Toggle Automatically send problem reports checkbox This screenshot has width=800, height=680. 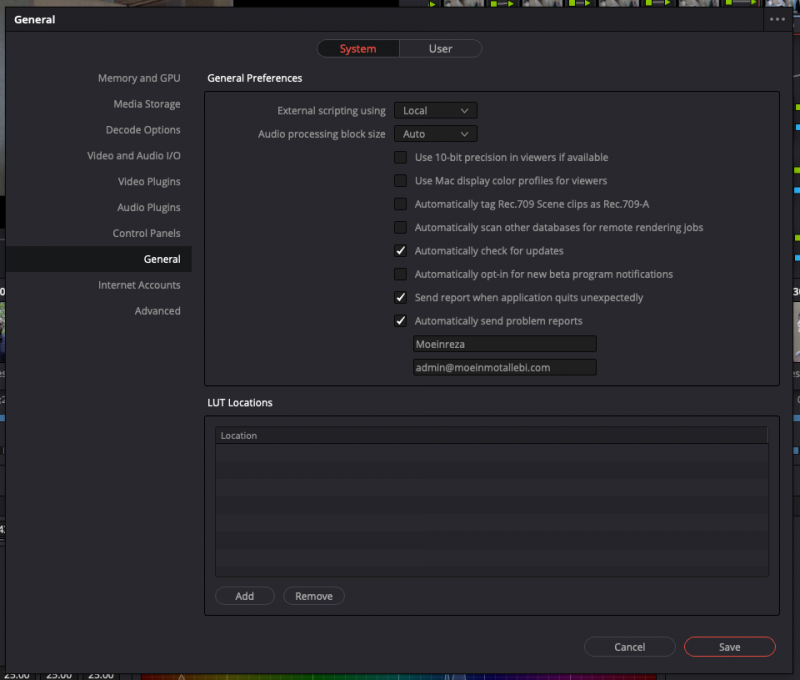pos(401,321)
